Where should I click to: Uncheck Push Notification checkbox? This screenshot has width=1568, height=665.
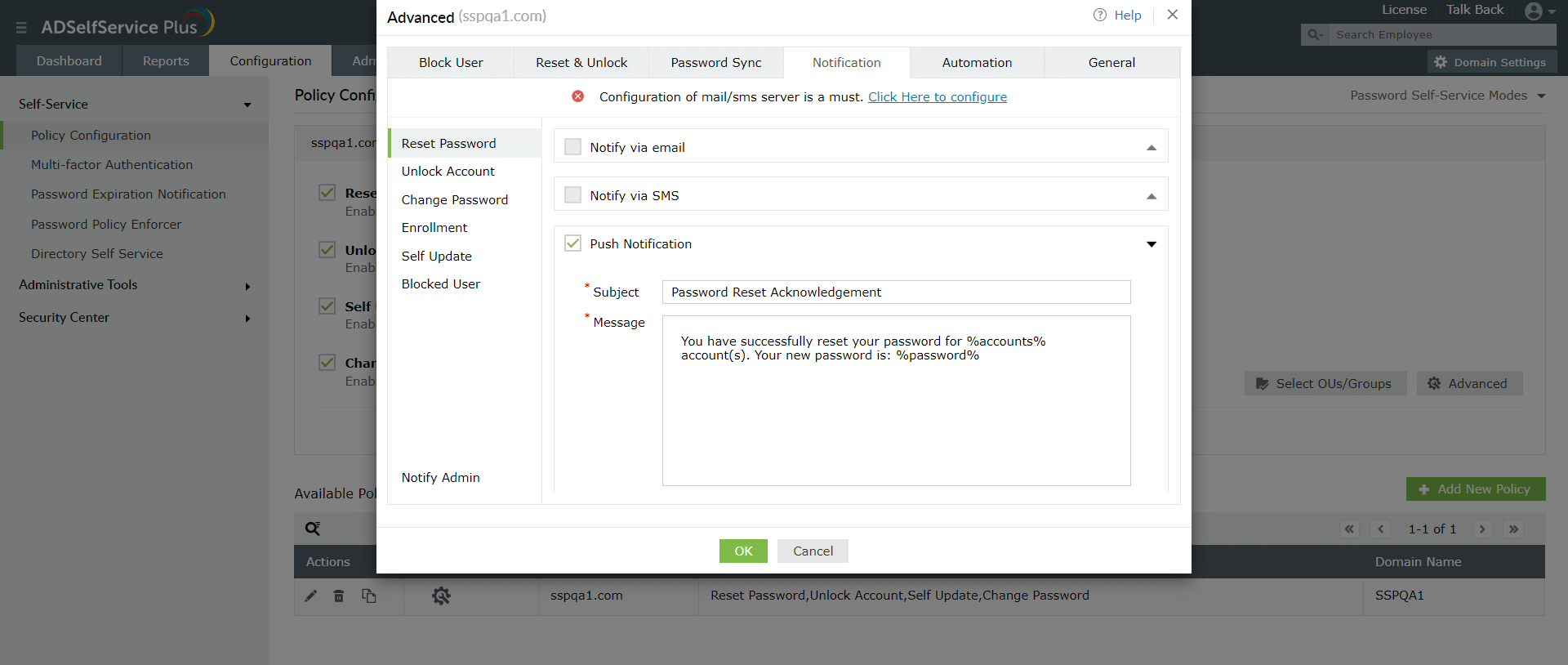[573, 243]
